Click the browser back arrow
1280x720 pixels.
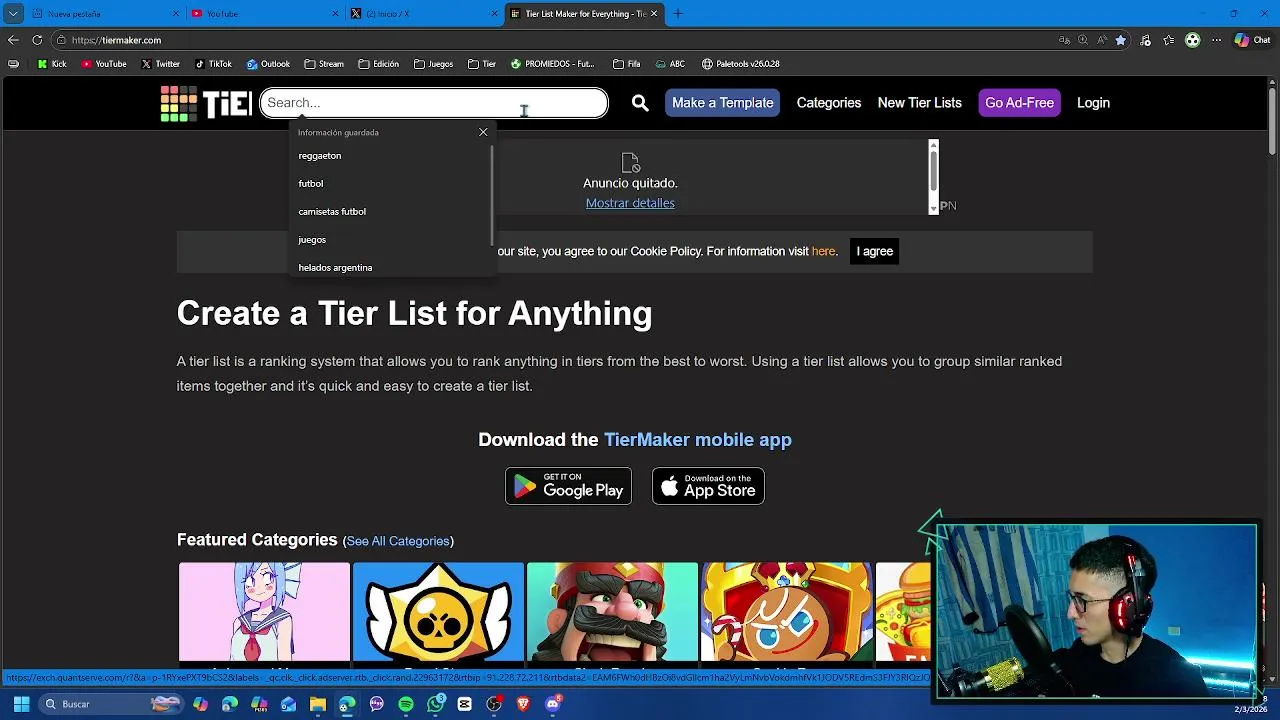(x=13, y=40)
